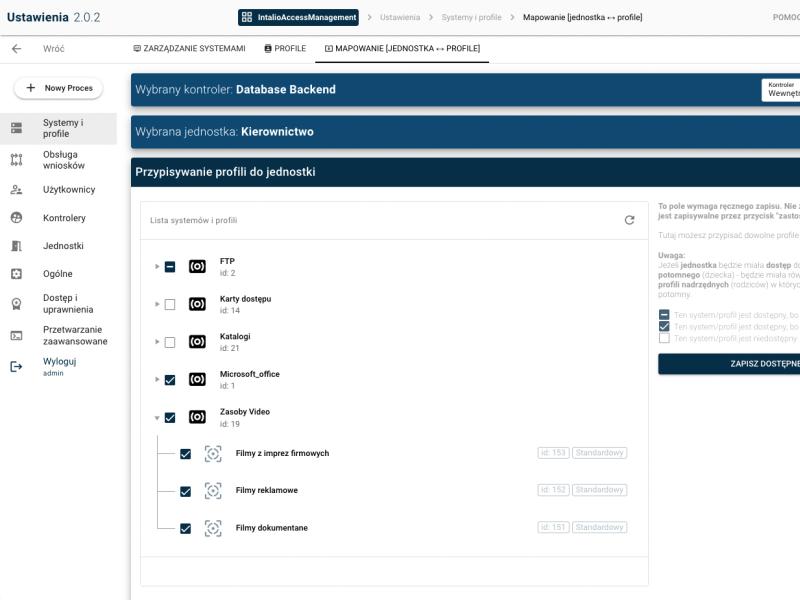Open Obsługa wniosków via its sidebar icon
800x600 pixels.
tap(16, 160)
